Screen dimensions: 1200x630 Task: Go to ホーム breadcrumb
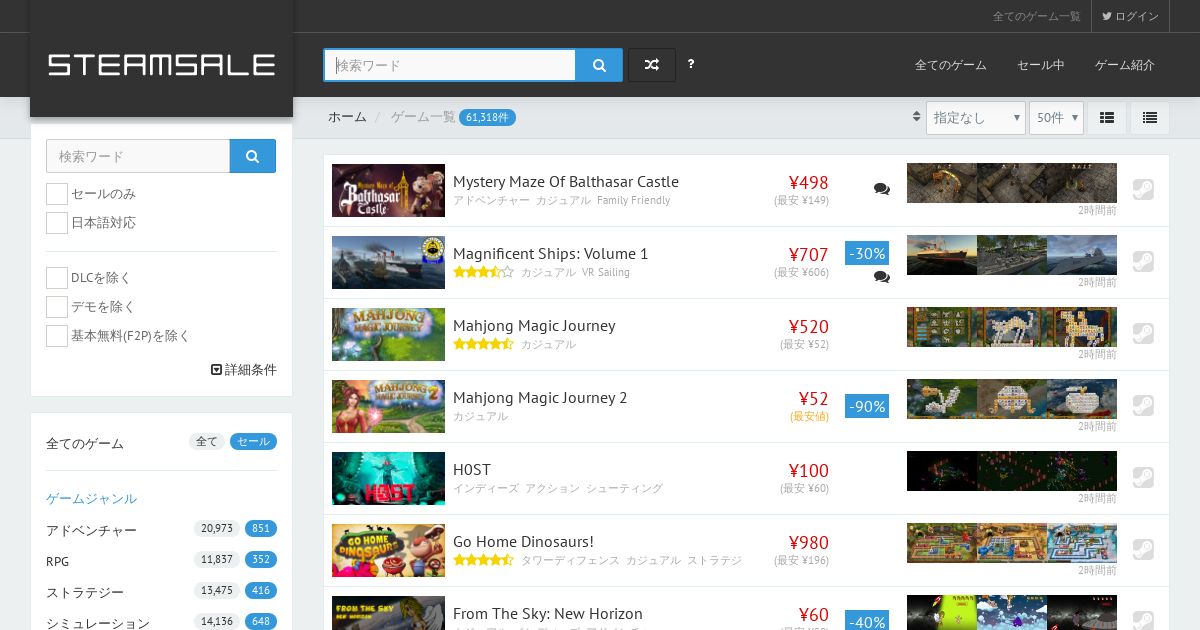click(347, 117)
